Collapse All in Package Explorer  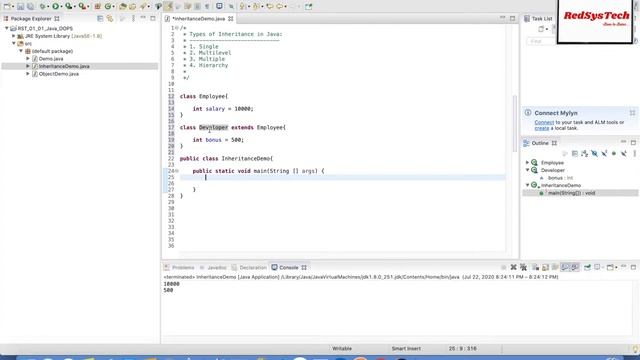tap(100, 18)
